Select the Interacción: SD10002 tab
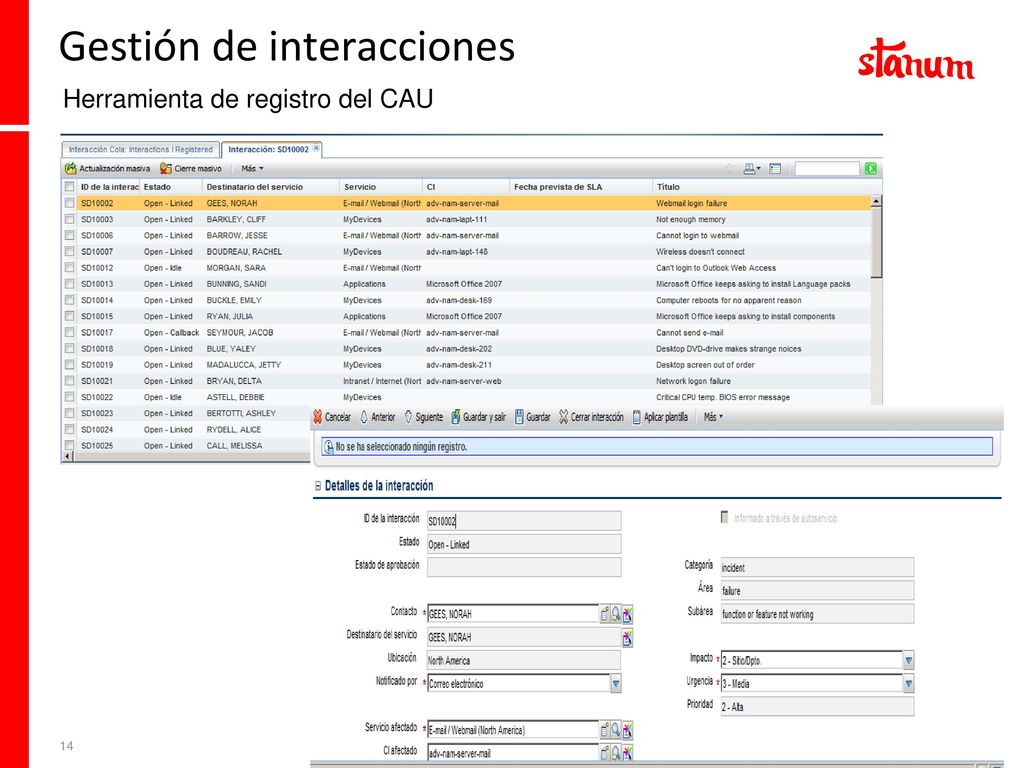1024x768 pixels. [x=268, y=150]
